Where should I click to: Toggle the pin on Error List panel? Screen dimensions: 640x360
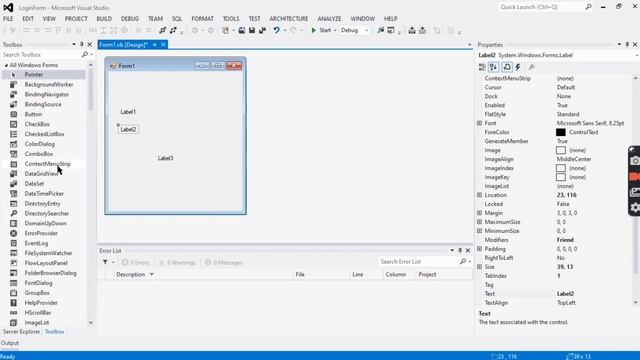[x=460, y=250]
